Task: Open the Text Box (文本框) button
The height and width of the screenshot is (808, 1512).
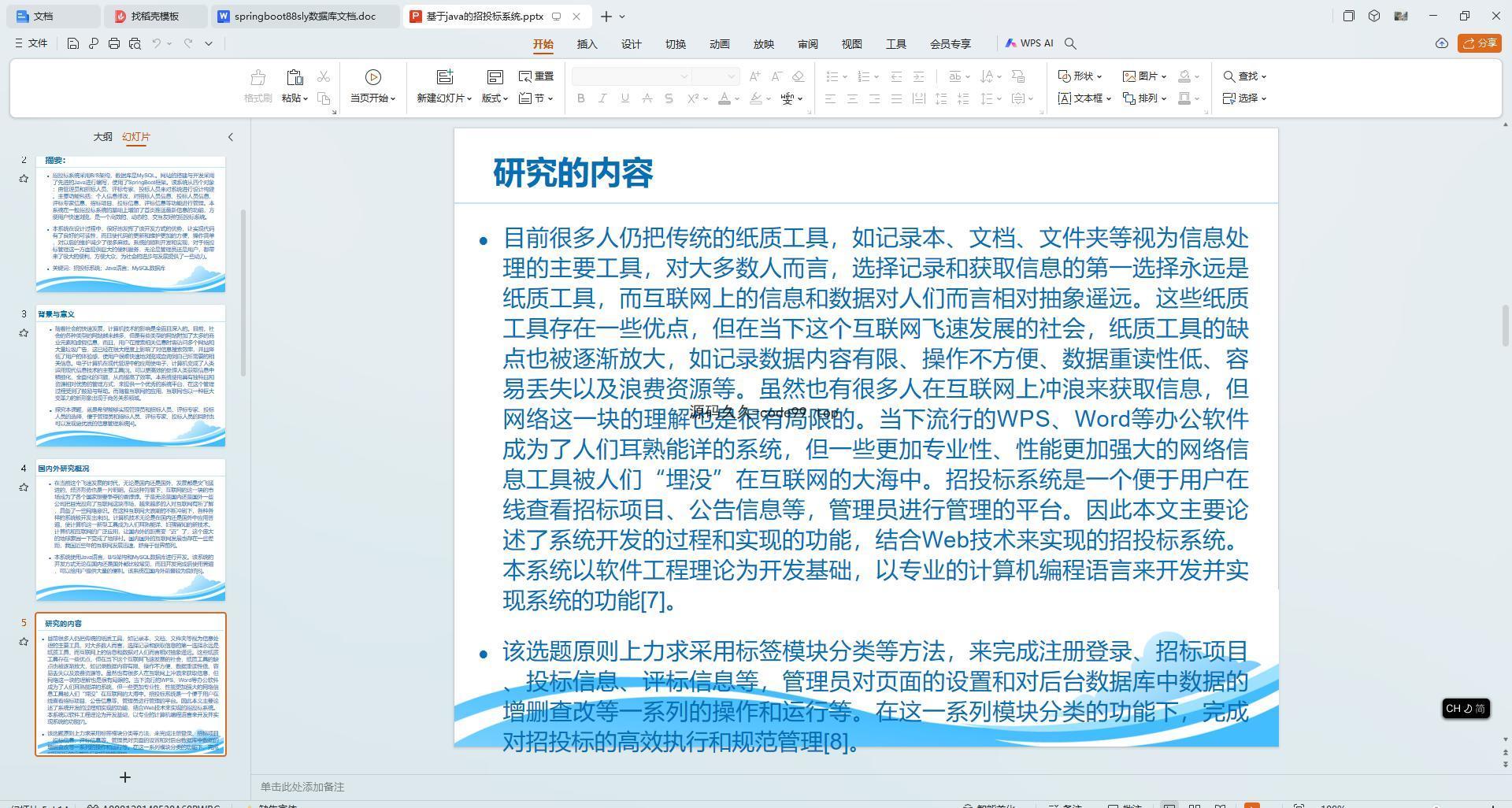Action: 1084,98
